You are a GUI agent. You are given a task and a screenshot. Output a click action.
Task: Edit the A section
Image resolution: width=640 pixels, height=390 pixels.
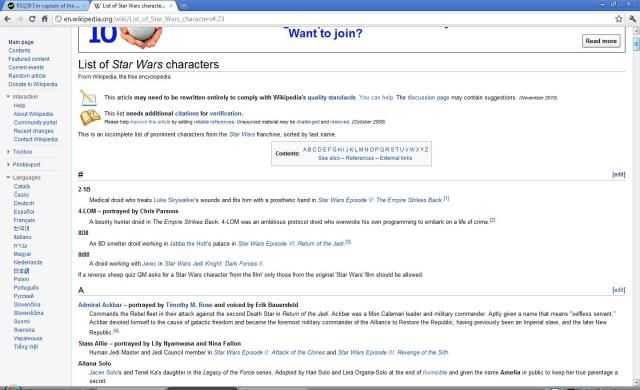point(619,290)
